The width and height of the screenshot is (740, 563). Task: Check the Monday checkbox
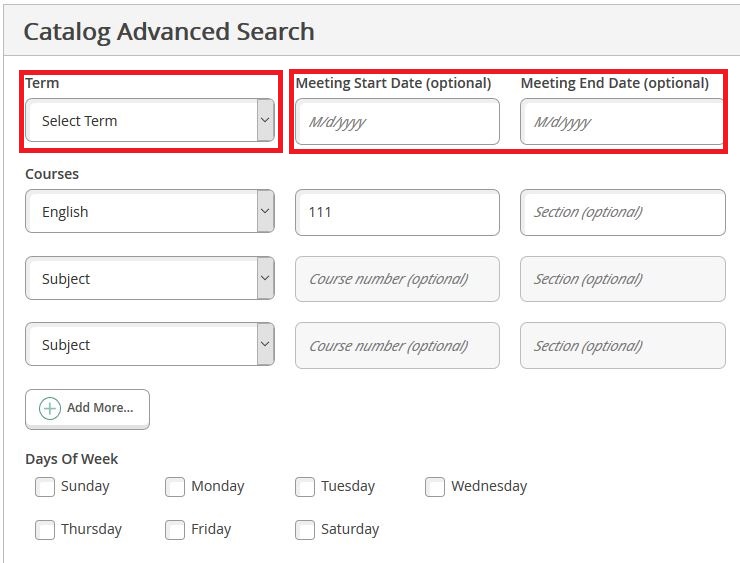tap(175, 487)
